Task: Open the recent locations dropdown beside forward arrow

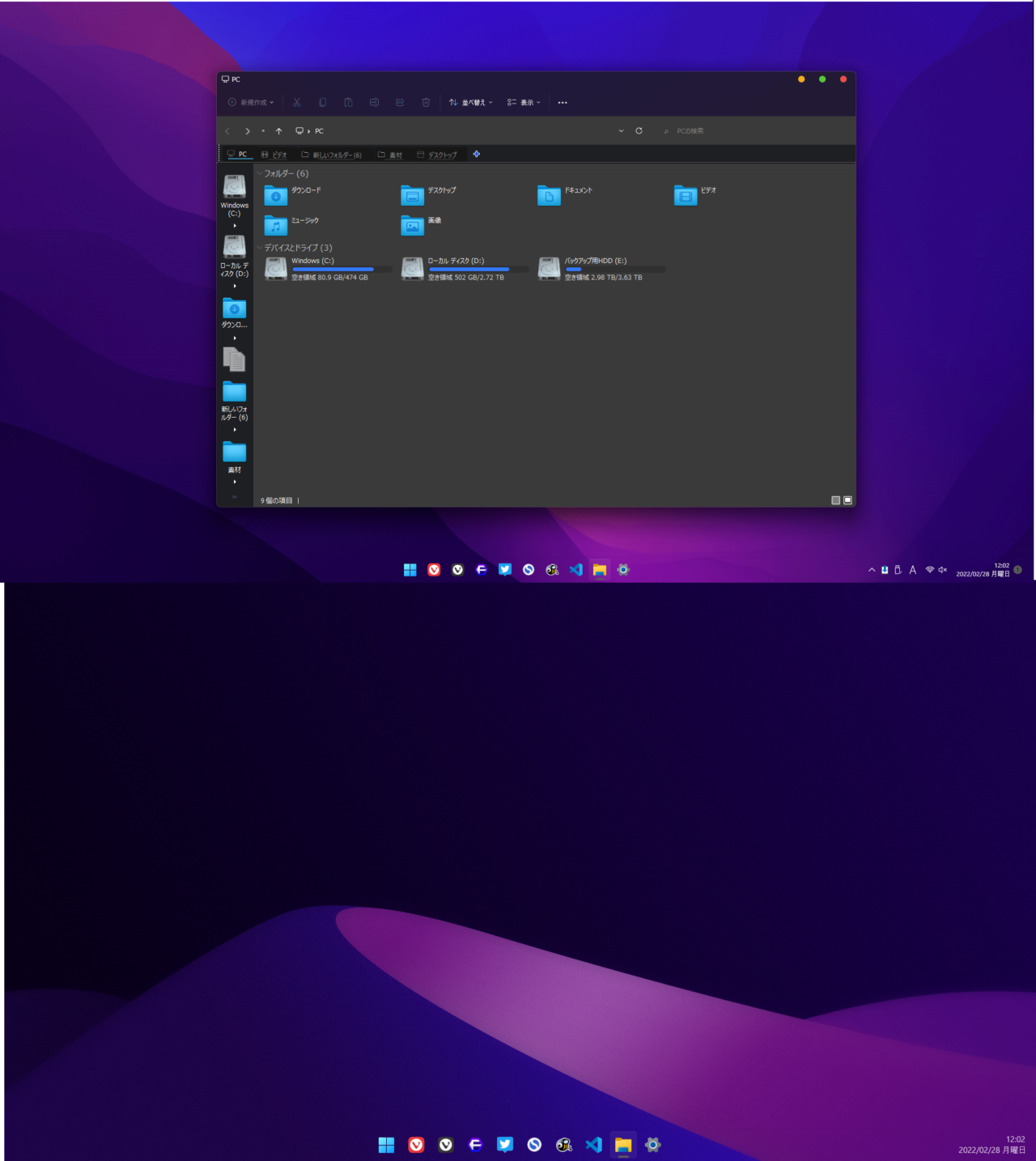Action: pos(263,131)
